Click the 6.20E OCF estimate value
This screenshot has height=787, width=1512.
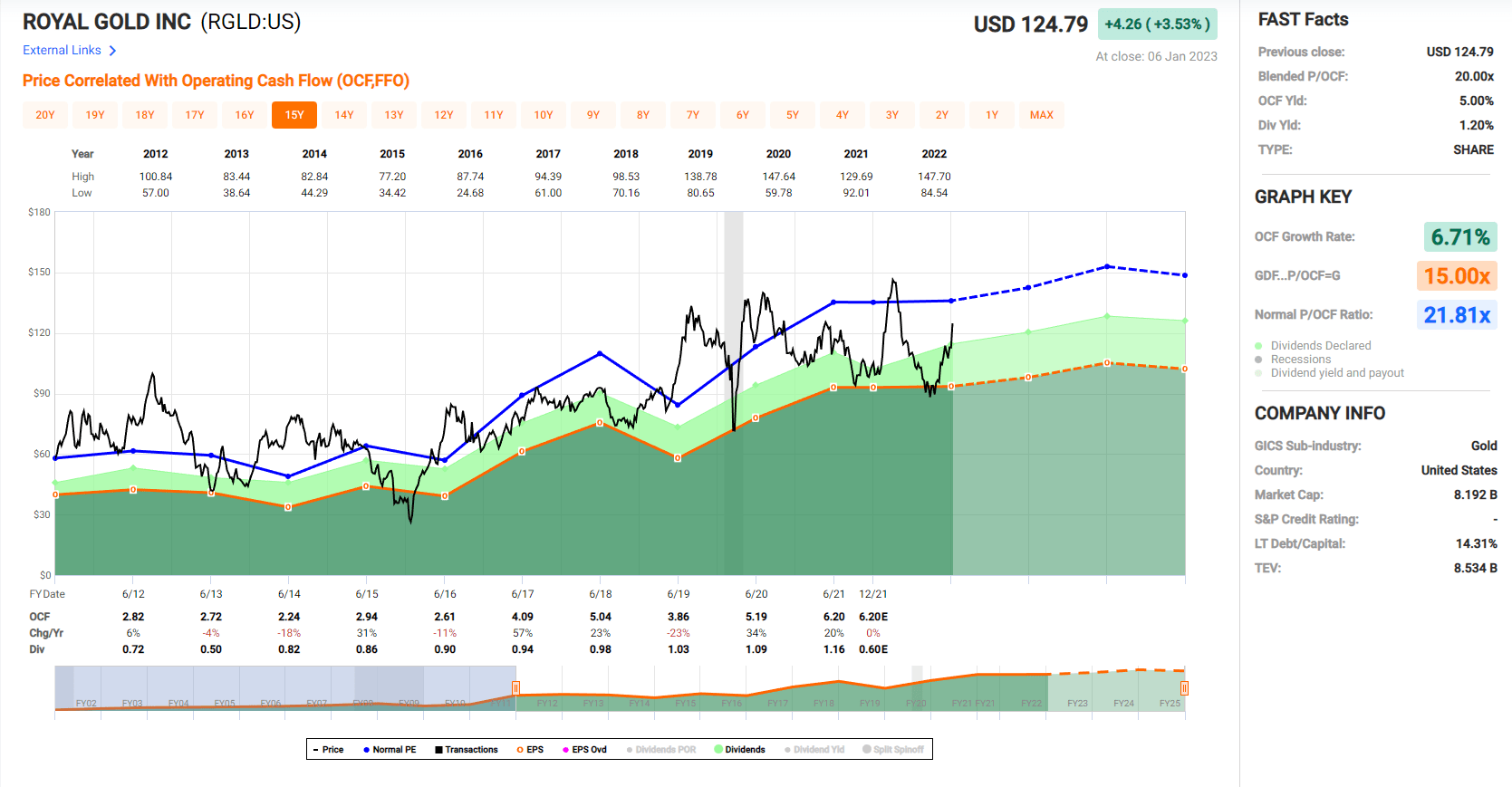pyautogui.click(x=873, y=617)
